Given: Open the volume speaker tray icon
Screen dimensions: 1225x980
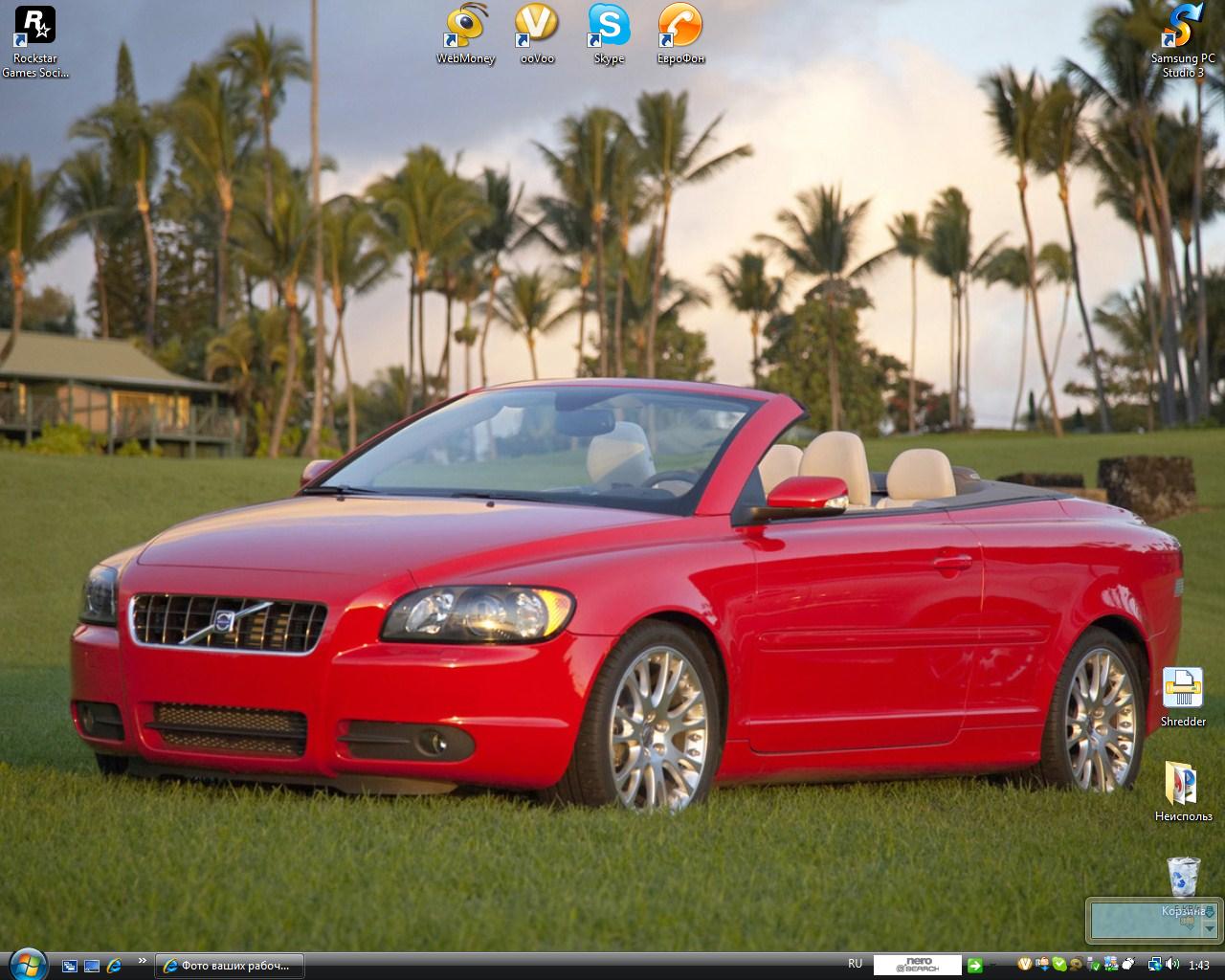Looking at the screenshot, I should click(1172, 965).
